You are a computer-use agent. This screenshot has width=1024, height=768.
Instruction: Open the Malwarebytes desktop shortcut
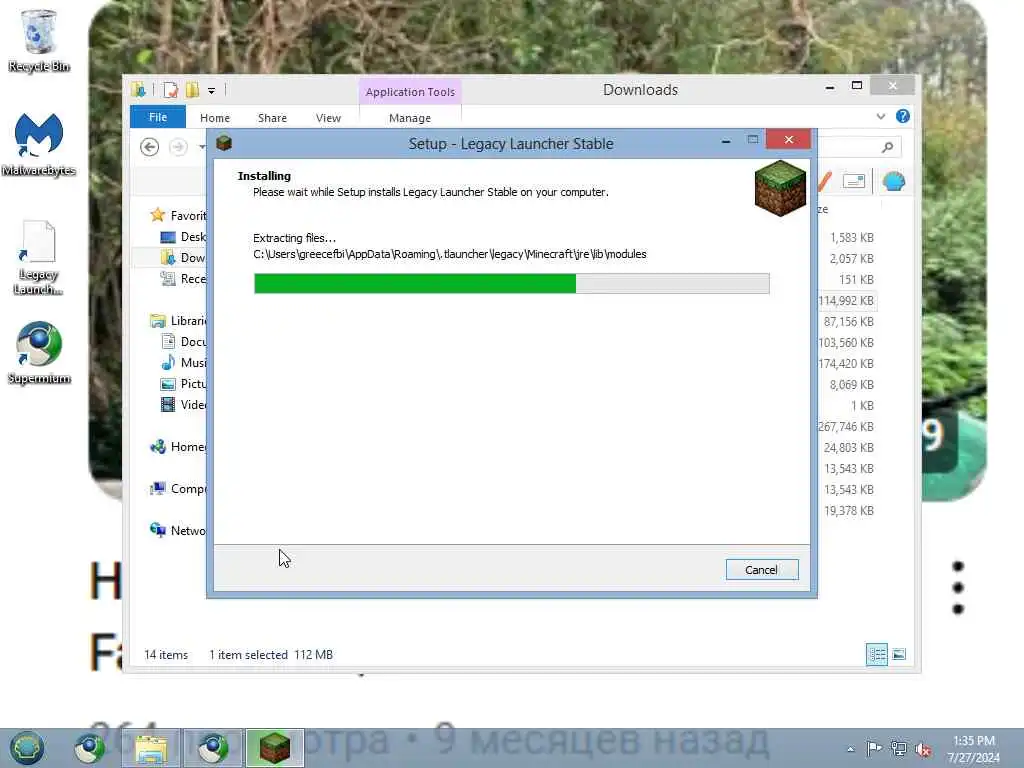click(x=39, y=145)
